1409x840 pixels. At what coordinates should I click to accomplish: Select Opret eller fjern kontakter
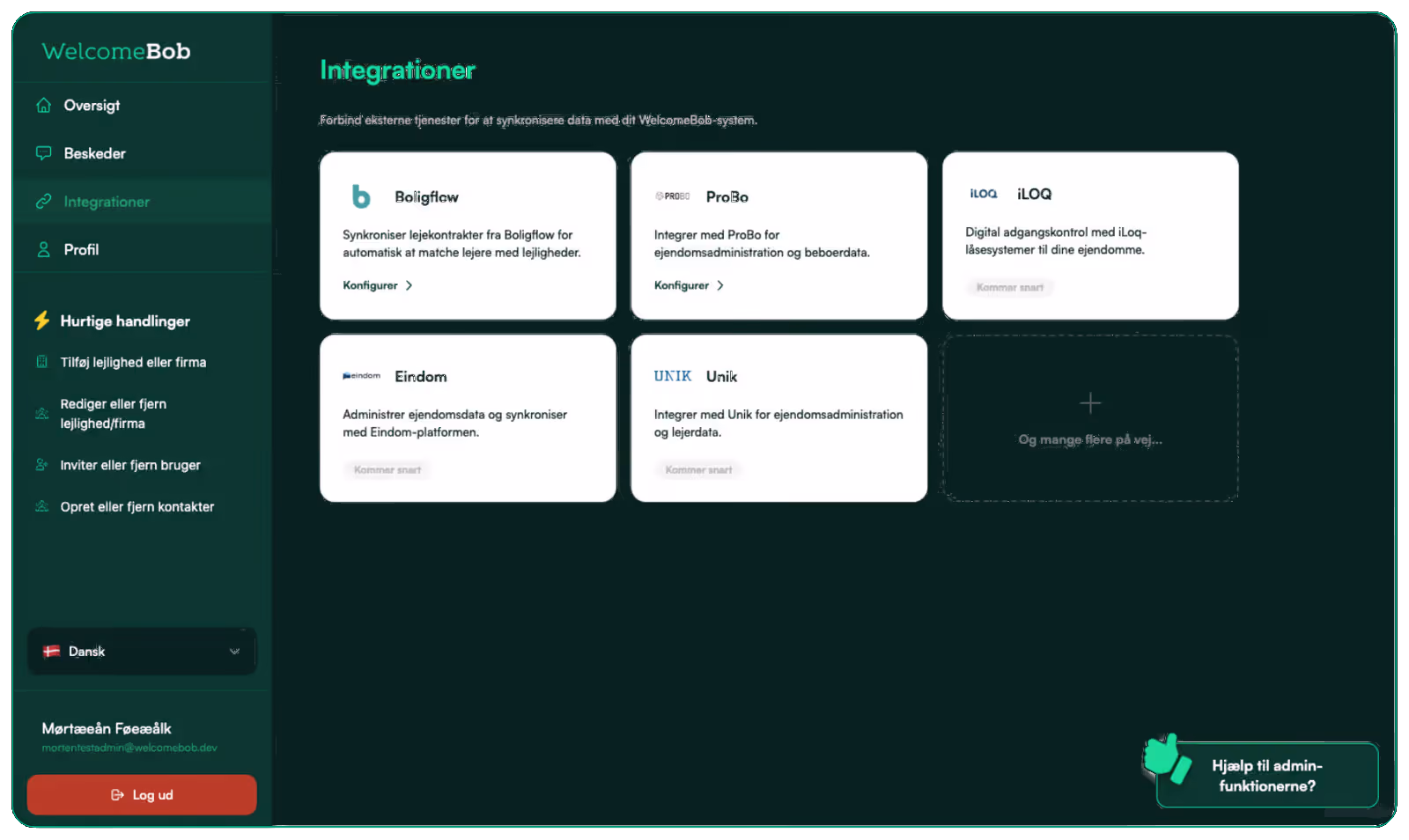[x=137, y=506]
